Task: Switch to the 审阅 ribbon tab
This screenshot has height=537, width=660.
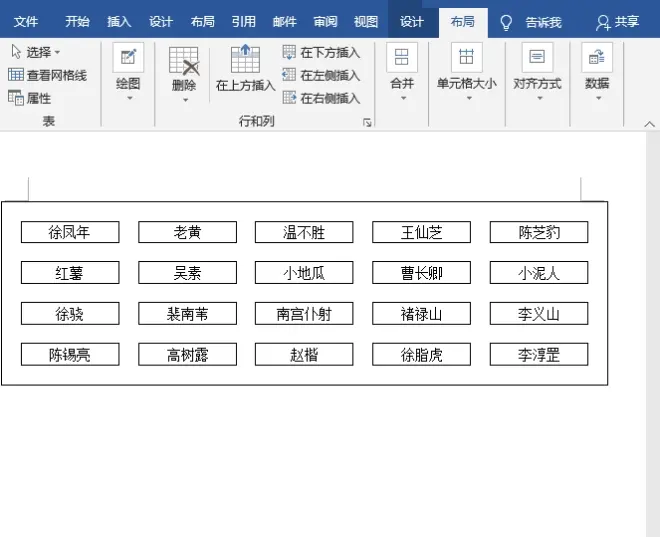Action: click(x=325, y=22)
